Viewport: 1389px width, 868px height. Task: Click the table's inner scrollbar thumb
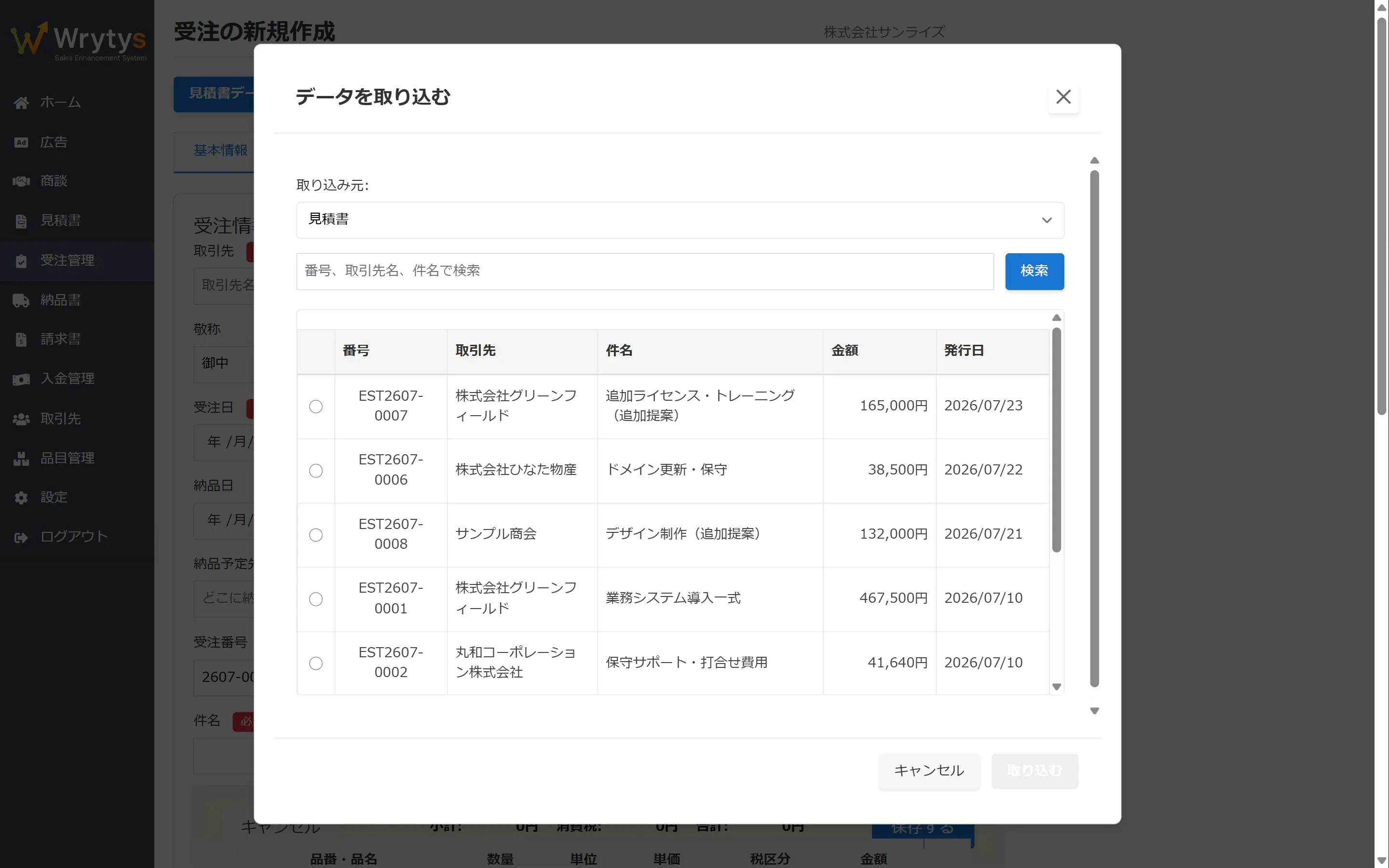pos(1056,440)
